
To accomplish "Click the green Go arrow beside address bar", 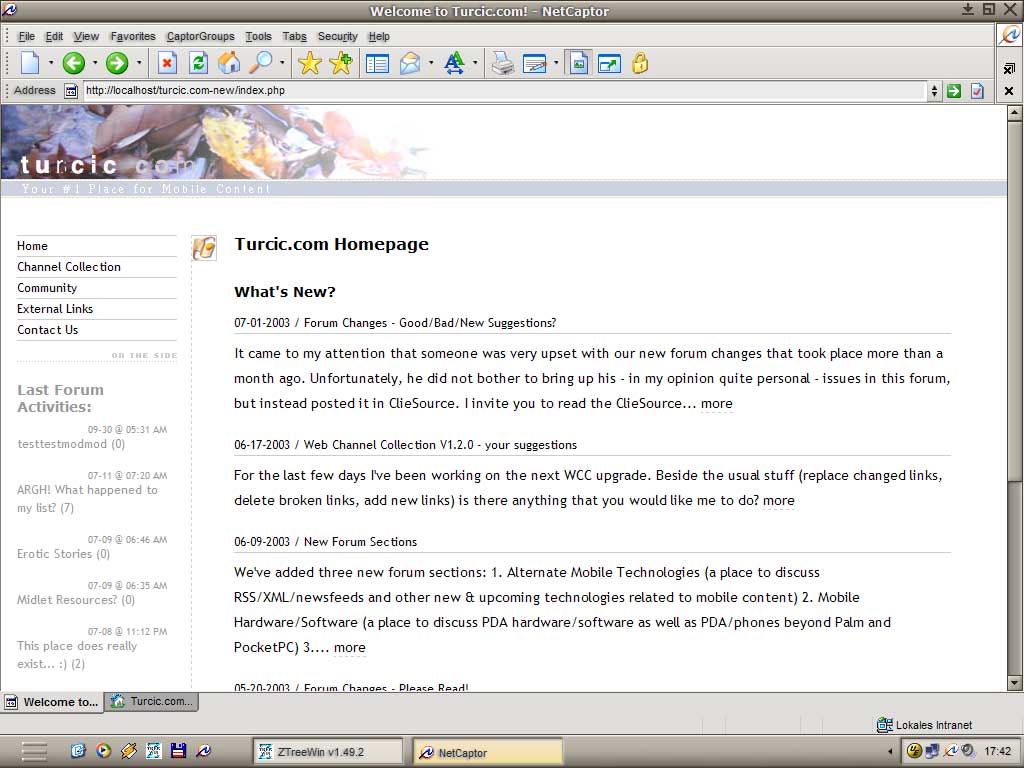I will [x=954, y=91].
